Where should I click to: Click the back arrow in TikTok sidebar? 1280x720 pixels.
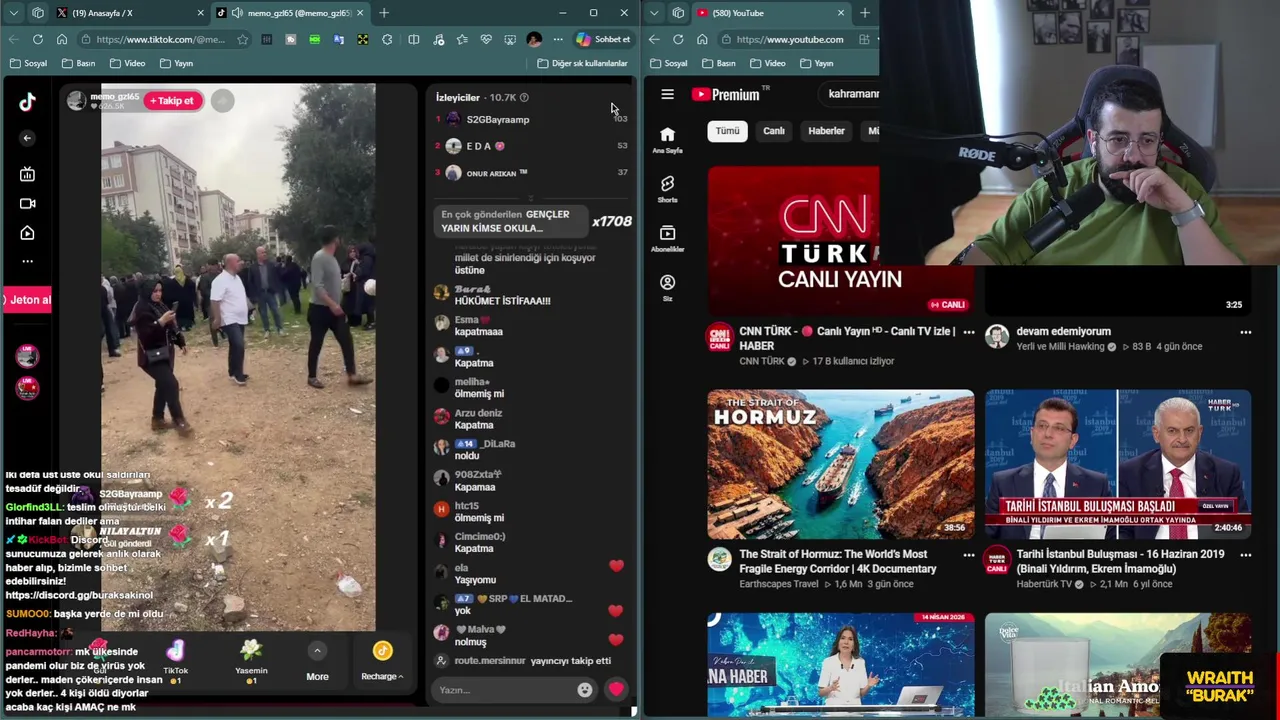[27, 138]
